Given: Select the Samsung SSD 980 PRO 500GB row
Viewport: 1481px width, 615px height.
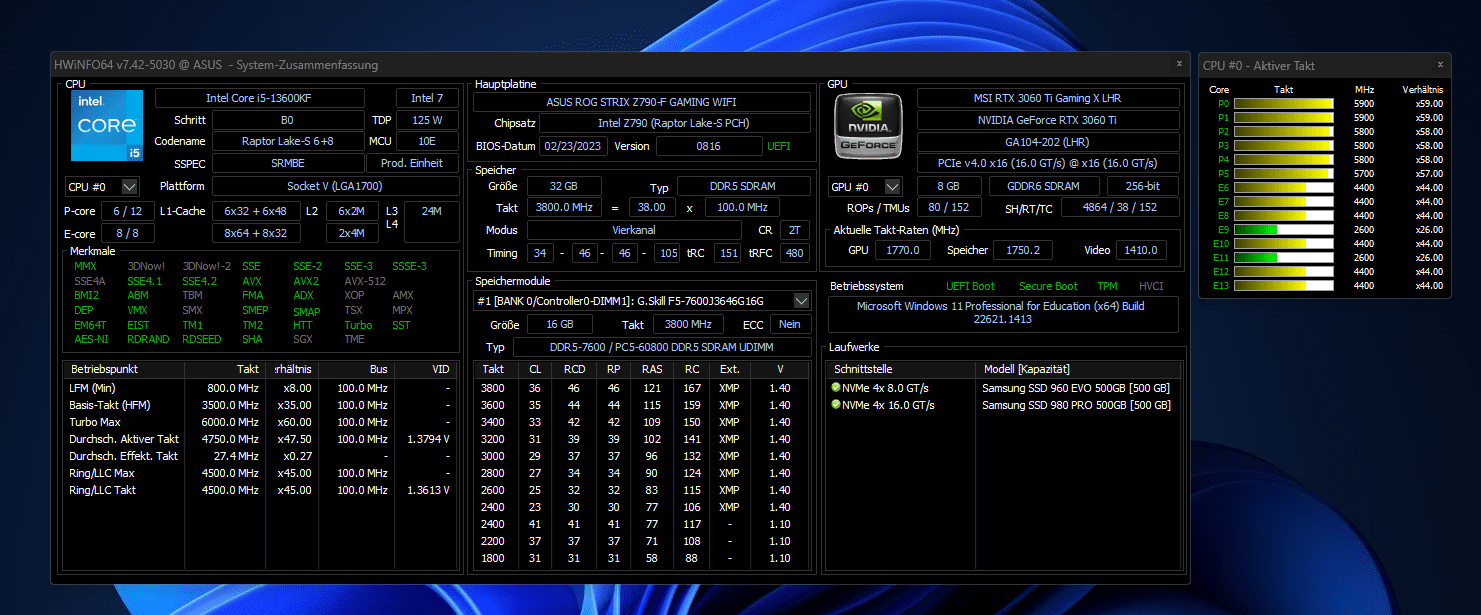Looking at the screenshot, I should 1005,405.
